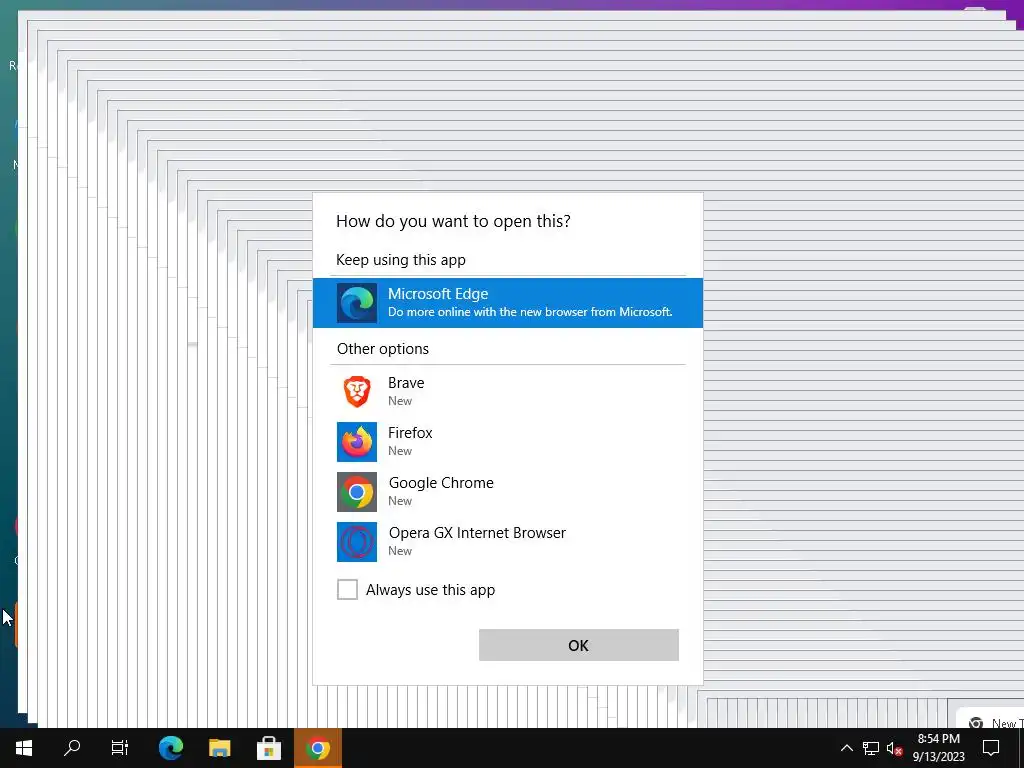Click "Opera GX Internet Browser" name text

[x=477, y=533]
